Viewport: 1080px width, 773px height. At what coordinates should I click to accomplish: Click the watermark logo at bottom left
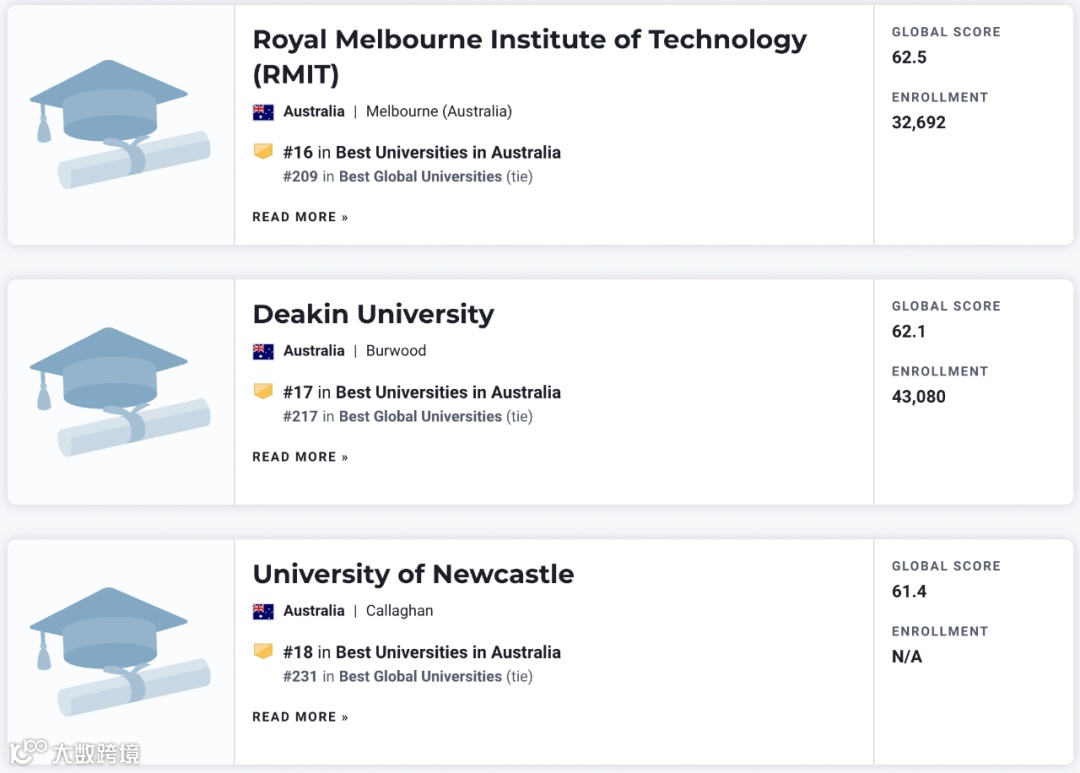74,752
